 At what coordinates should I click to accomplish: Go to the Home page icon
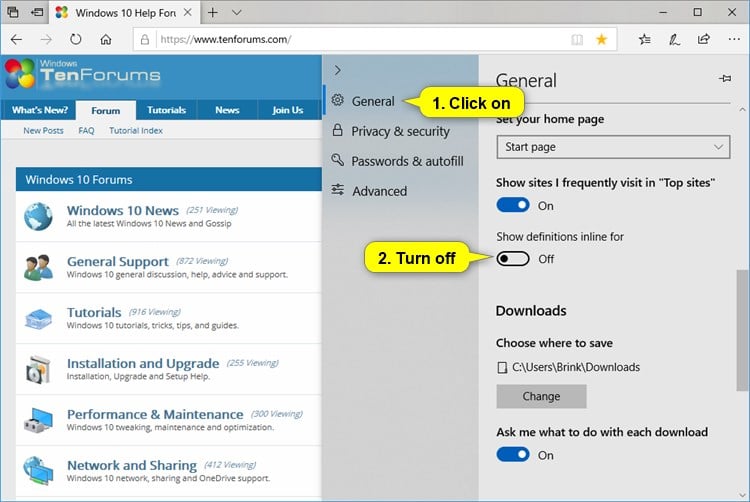click(x=106, y=39)
